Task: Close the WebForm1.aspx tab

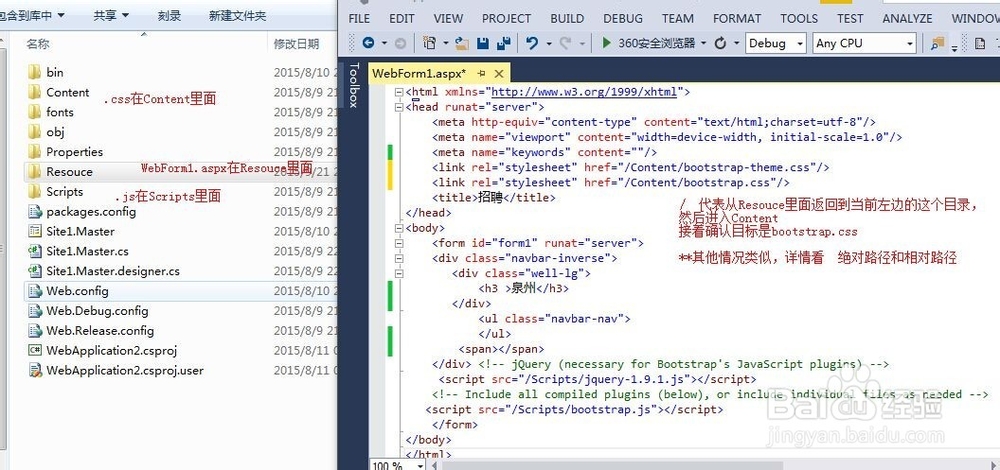Action: 499,73
